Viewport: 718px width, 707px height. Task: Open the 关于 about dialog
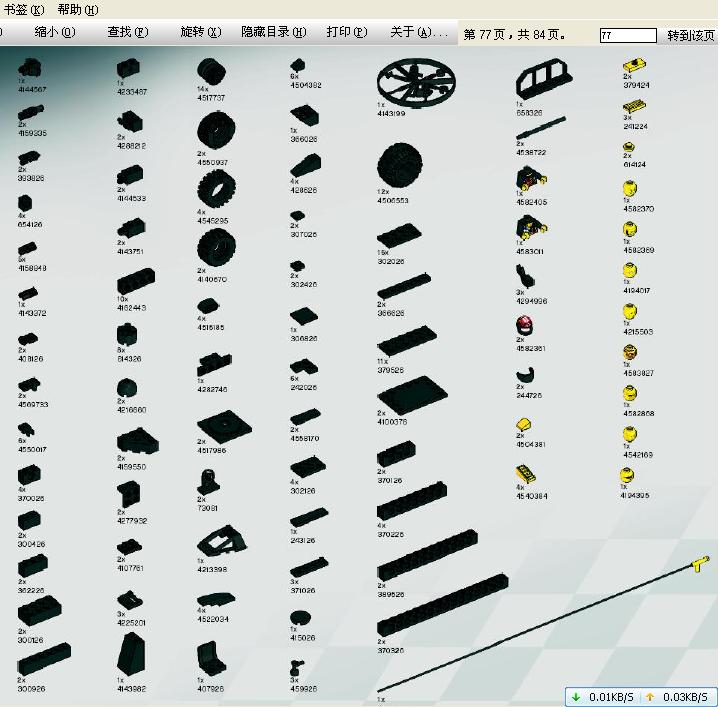click(x=418, y=32)
